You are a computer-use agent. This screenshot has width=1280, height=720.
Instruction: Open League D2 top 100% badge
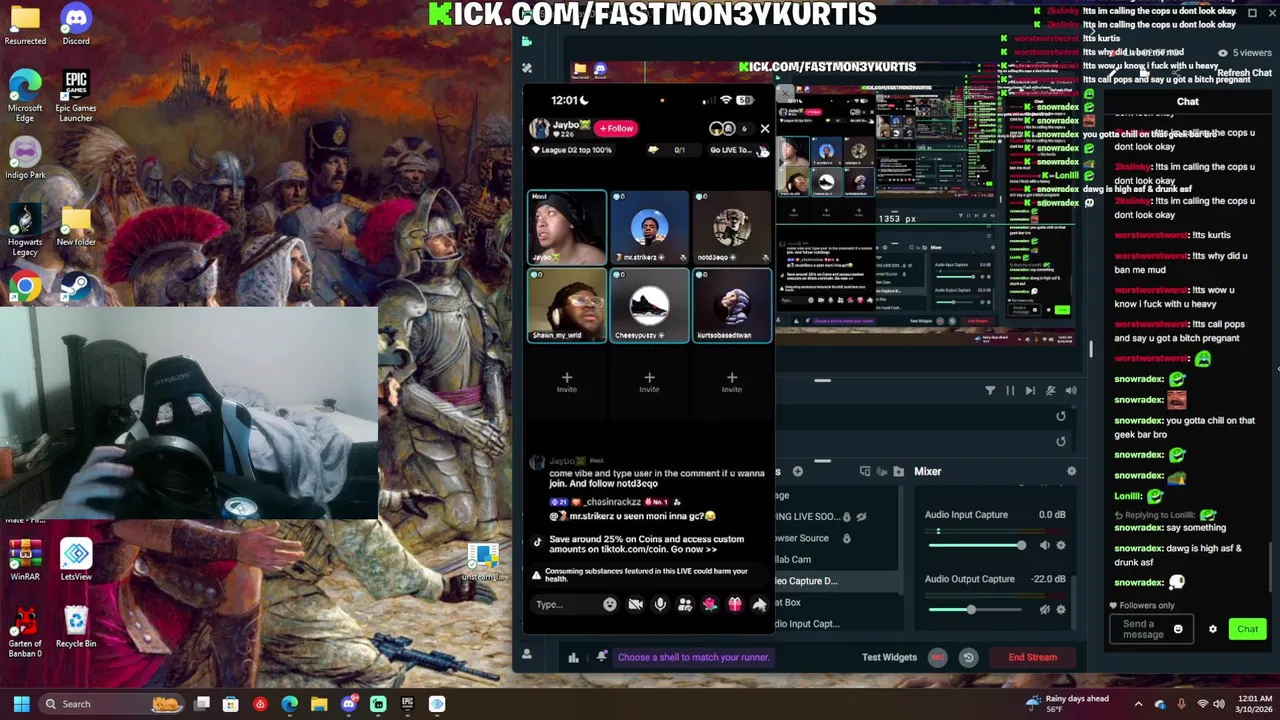[x=571, y=150]
